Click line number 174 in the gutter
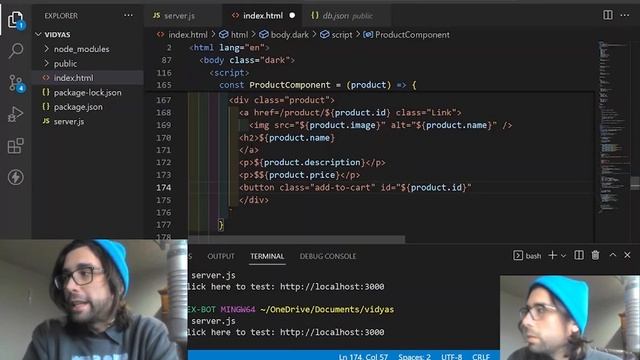640x360 pixels. point(163,187)
